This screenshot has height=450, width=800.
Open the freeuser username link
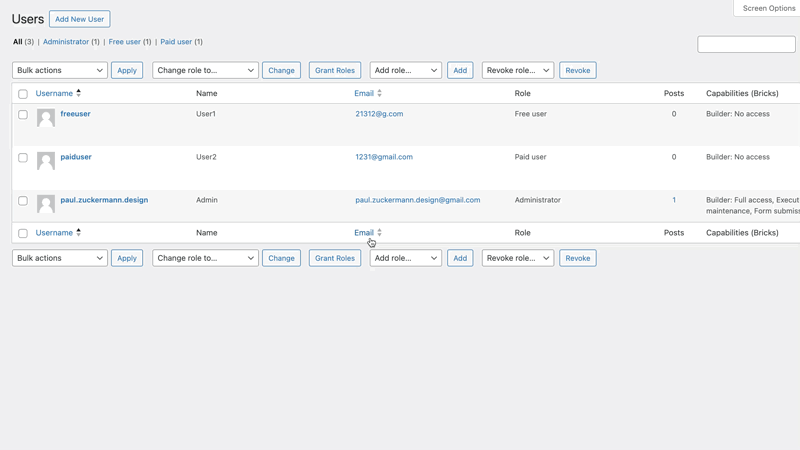pyautogui.click(x=76, y=114)
